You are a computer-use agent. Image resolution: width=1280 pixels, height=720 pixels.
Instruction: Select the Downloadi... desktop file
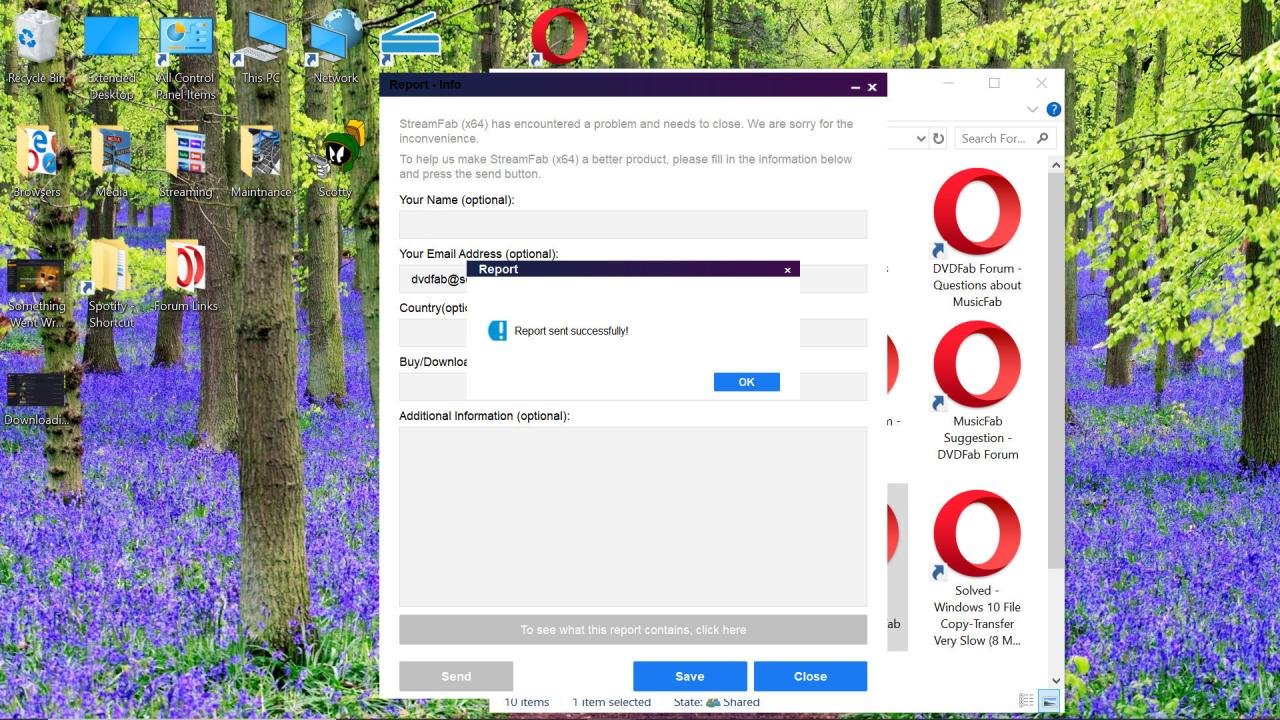[37, 400]
